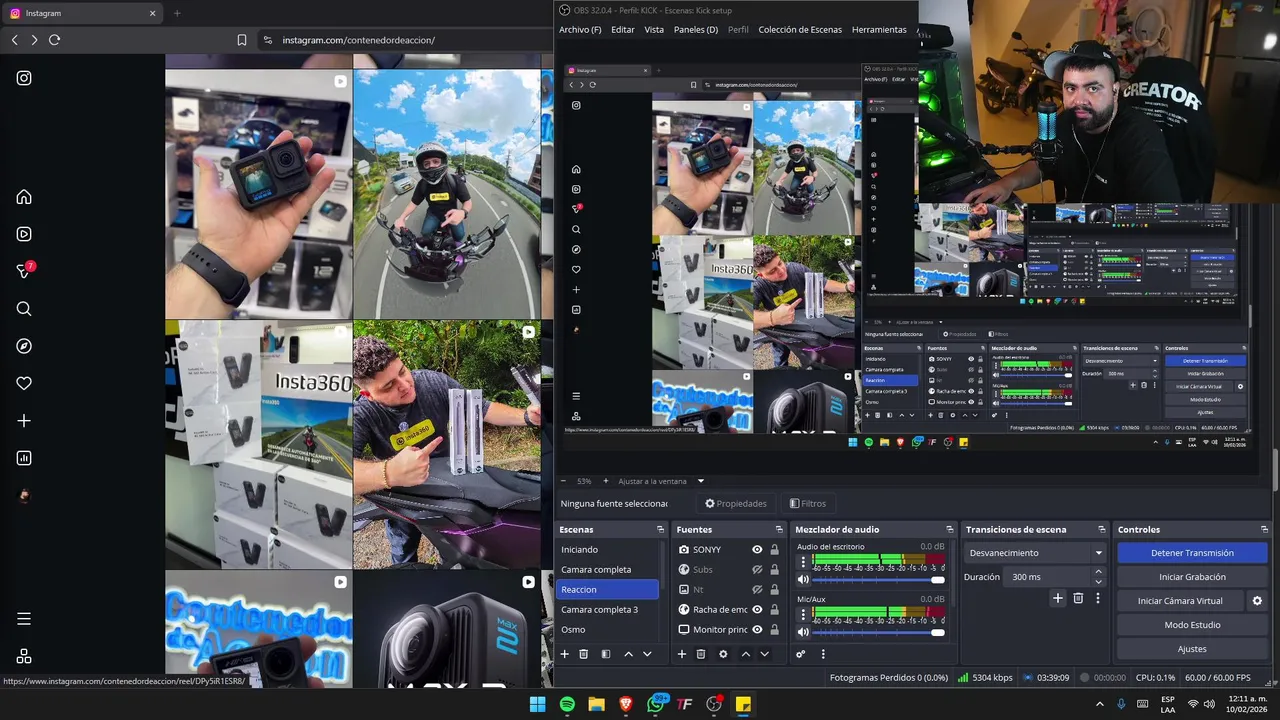Toggle lock on the Subs source

774,569
